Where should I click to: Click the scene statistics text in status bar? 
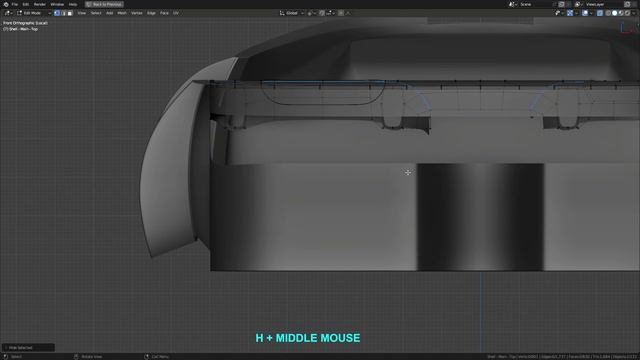(562, 357)
